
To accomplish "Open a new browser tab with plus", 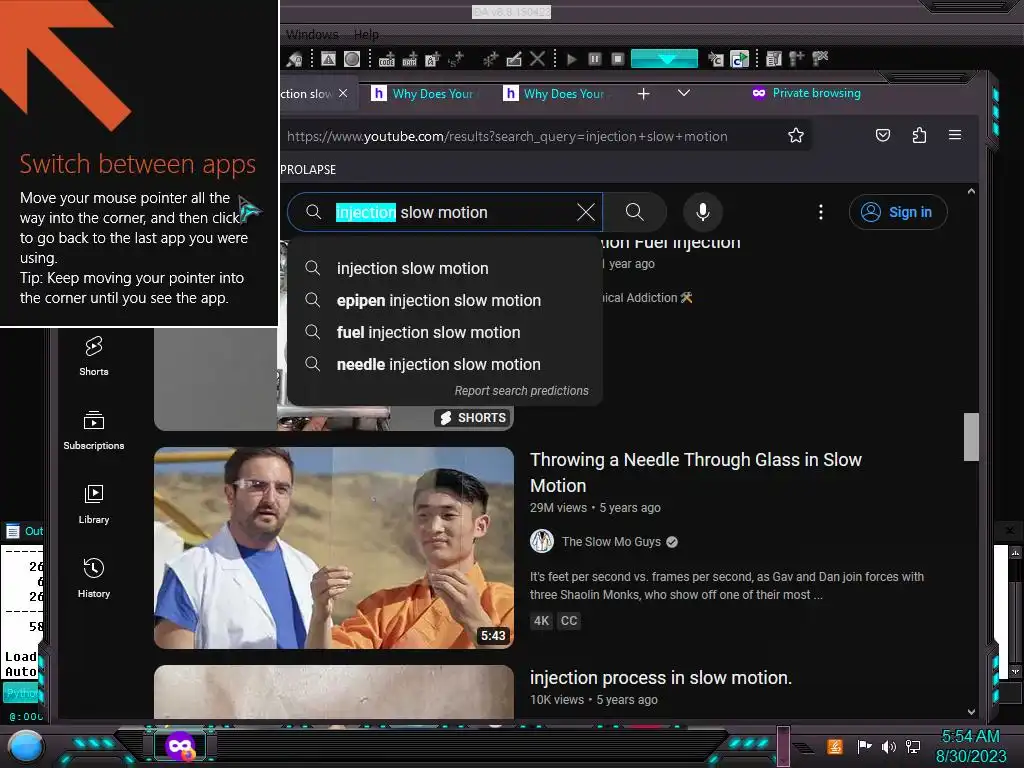I will (643, 94).
